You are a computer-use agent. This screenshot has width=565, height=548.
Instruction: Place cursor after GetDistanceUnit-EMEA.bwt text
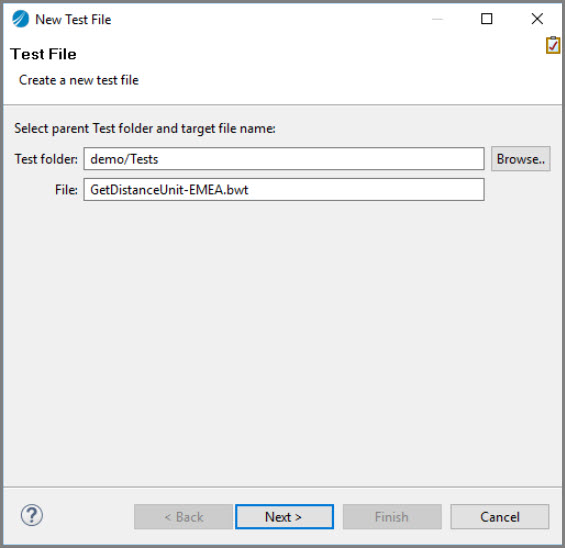[249, 190]
